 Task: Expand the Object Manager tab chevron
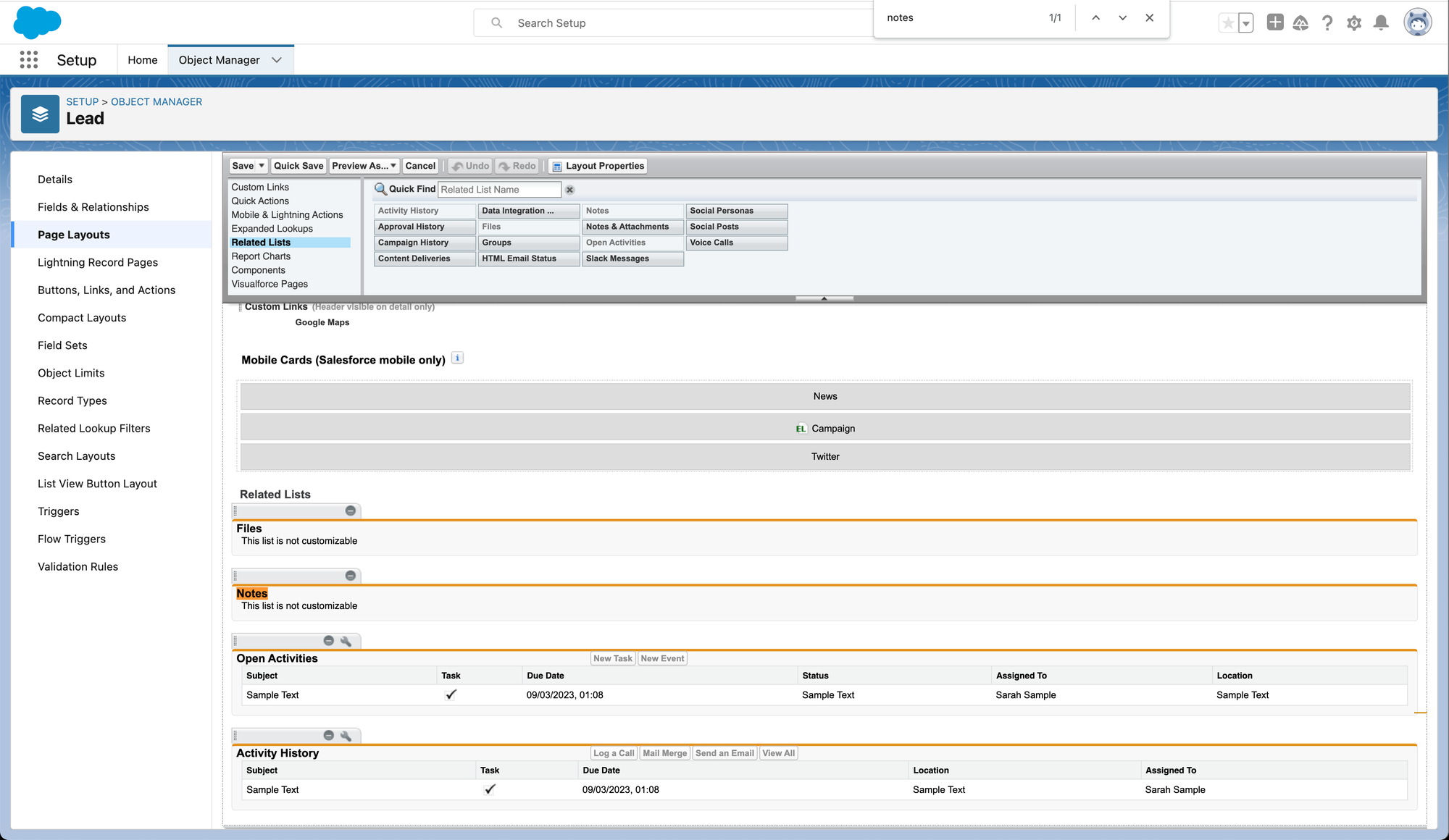277,60
